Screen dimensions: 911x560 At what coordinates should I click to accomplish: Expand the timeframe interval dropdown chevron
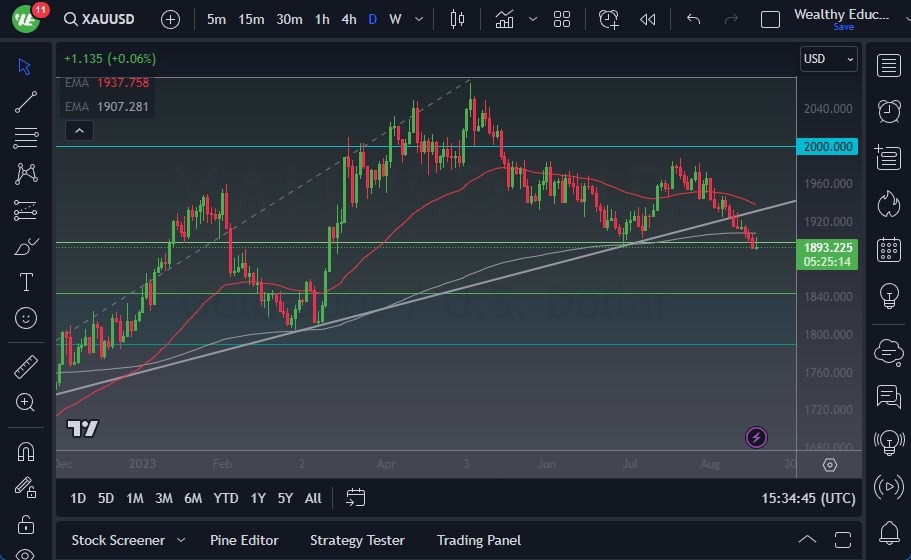(x=418, y=19)
